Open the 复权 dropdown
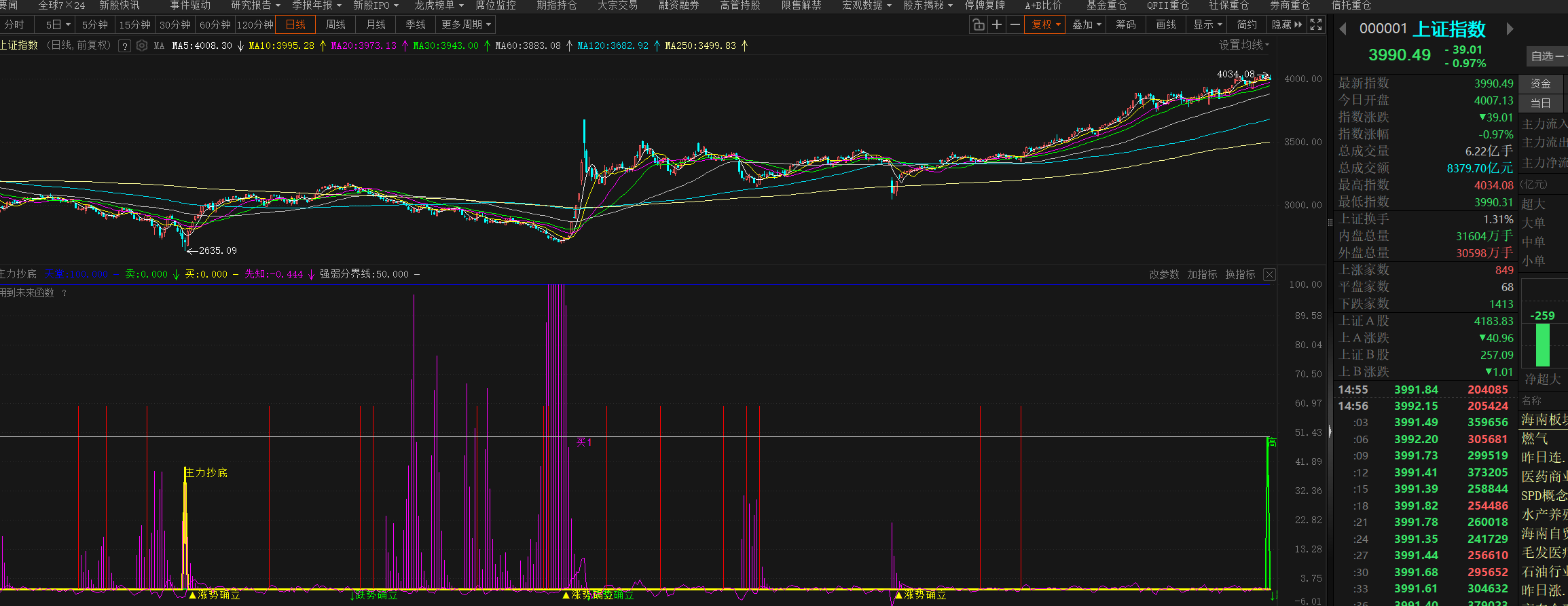Viewport: 1568px width, 606px height. coord(1045,25)
